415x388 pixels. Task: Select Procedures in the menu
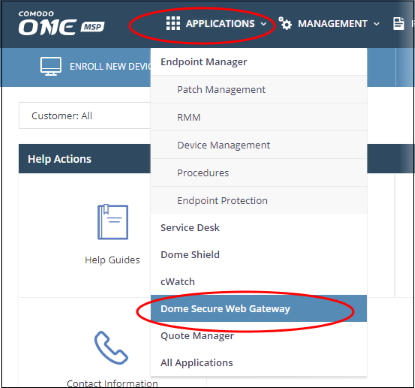pyautogui.click(x=259, y=173)
